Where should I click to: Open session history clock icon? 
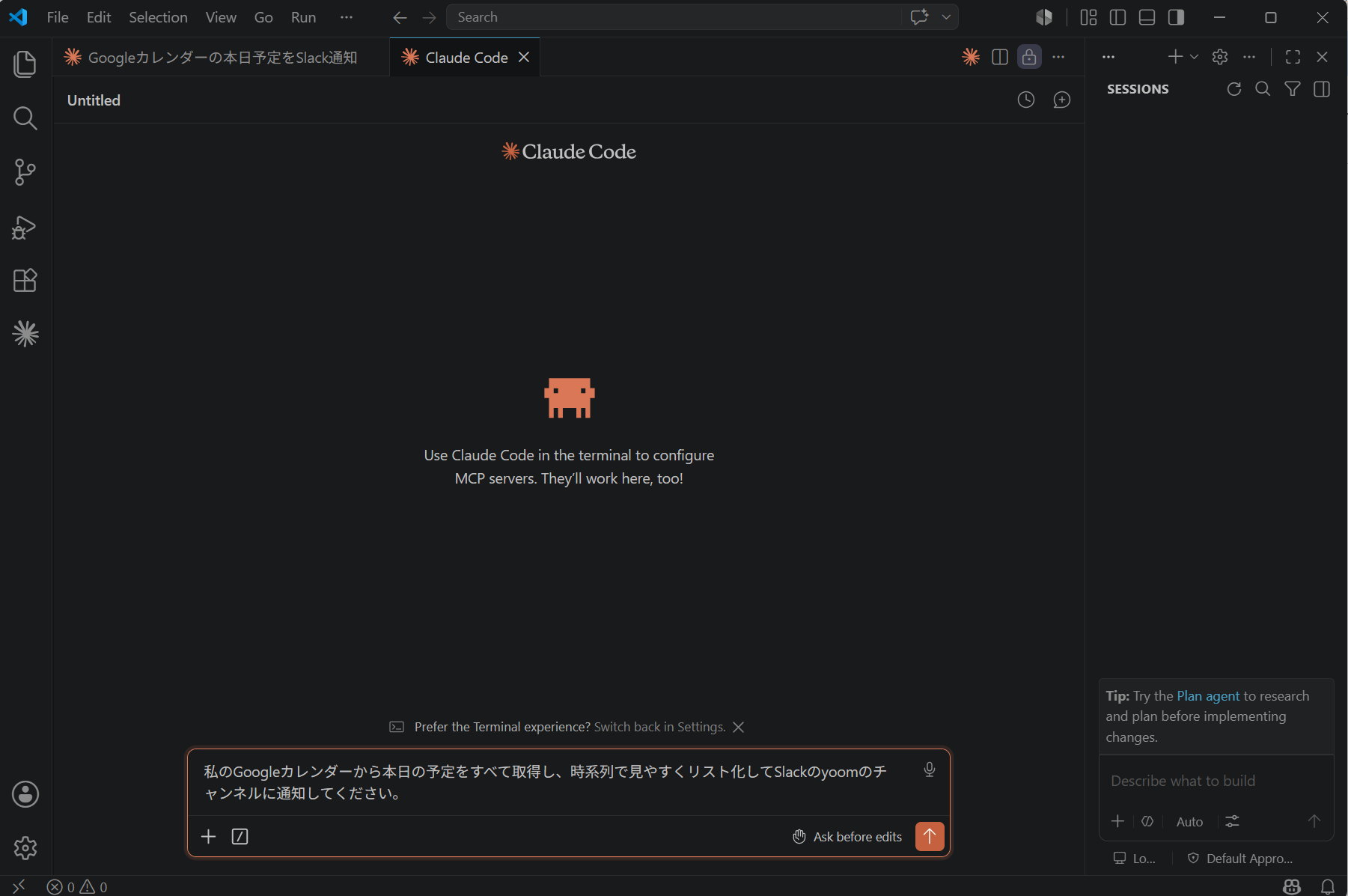pyautogui.click(x=1026, y=100)
